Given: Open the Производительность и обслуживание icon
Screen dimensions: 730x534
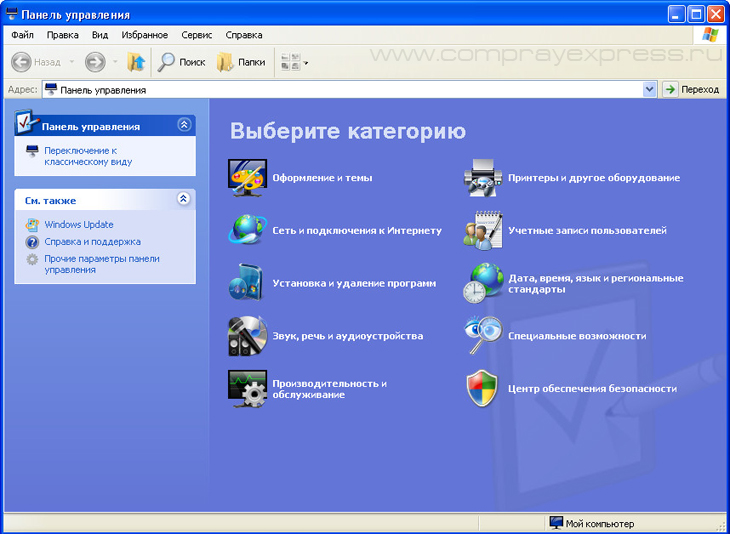Looking at the screenshot, I should pos(247,389).
